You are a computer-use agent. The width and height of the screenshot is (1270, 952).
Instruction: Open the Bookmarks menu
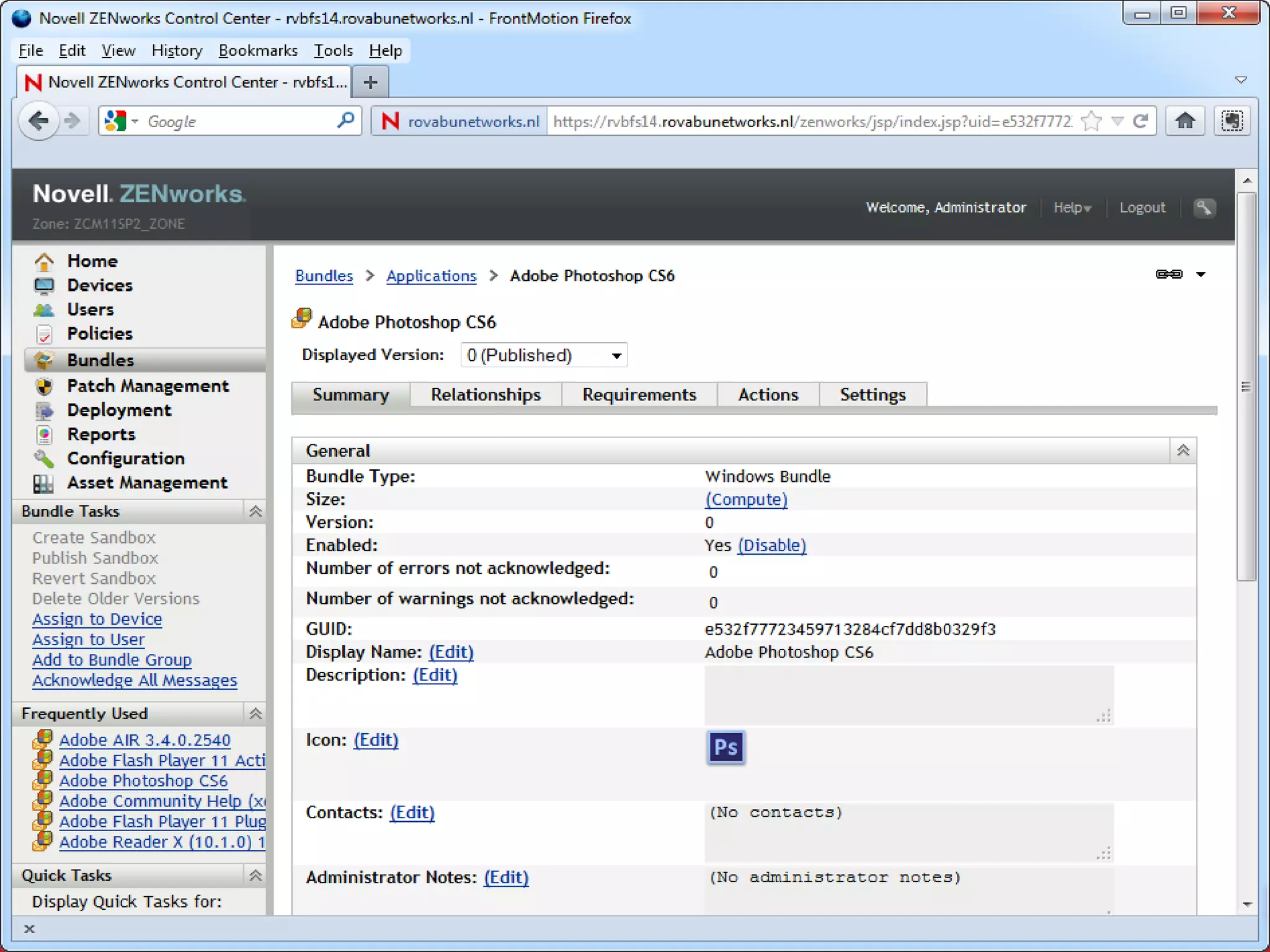click(x=258, y=51)
